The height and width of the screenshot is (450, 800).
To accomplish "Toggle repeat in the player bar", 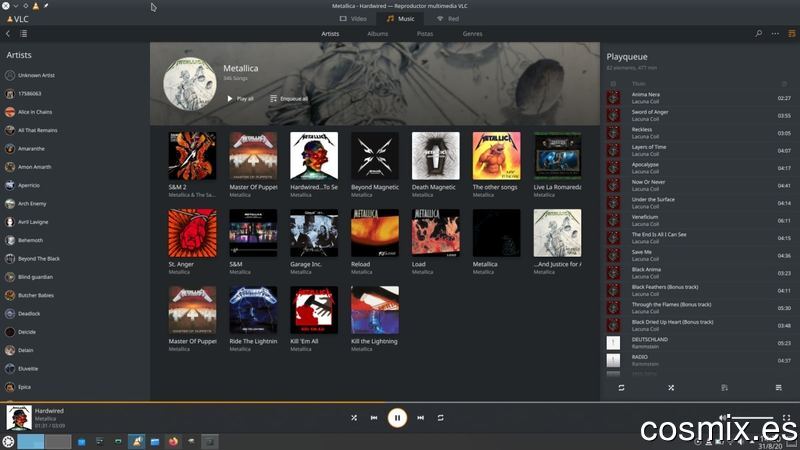I will [440, 418].
